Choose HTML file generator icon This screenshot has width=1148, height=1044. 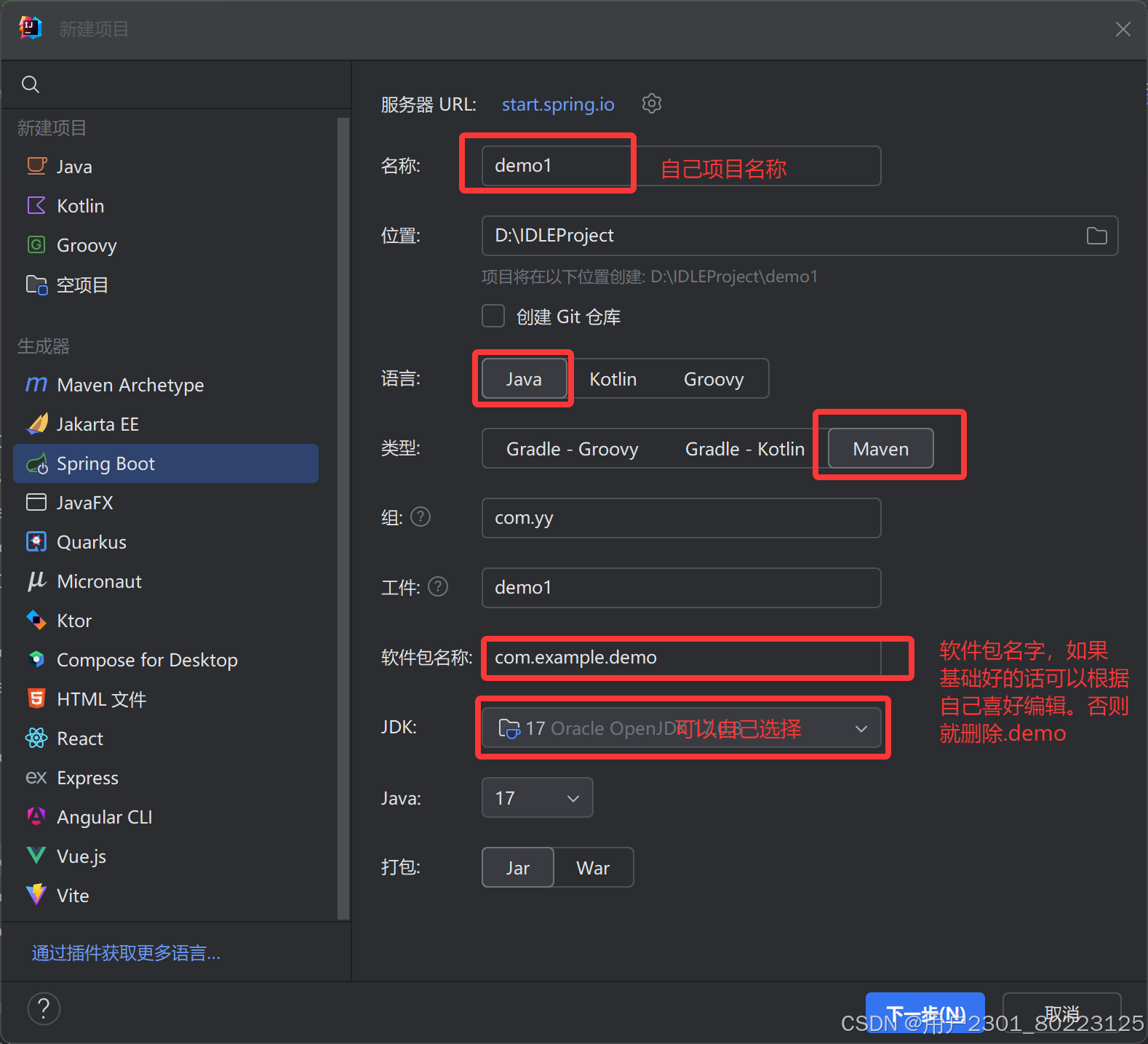pos(36,698)
